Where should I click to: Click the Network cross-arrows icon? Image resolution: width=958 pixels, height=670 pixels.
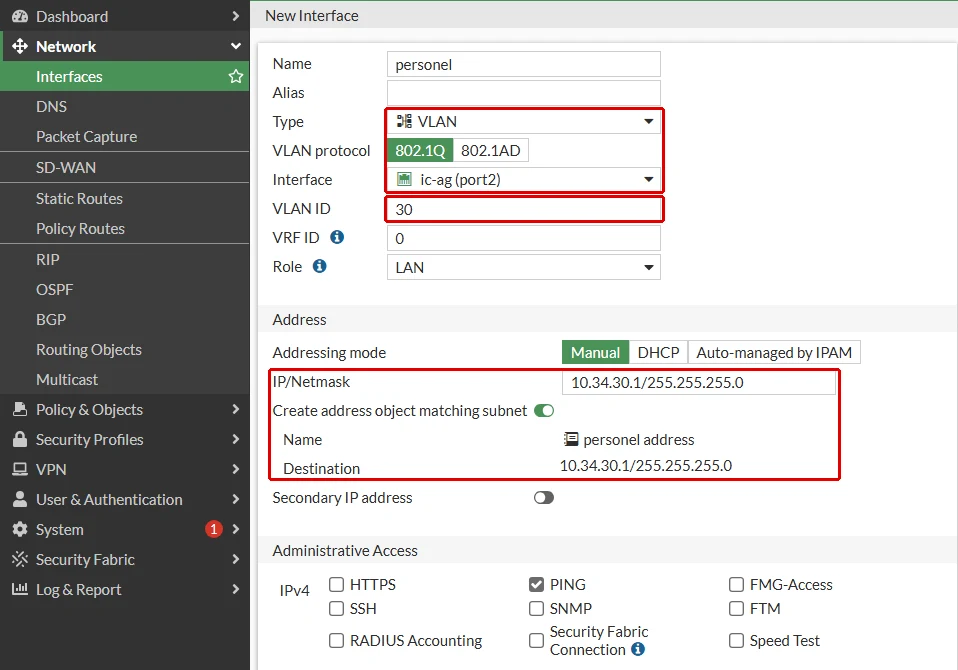pyautogui.click(x=20, y=46)
